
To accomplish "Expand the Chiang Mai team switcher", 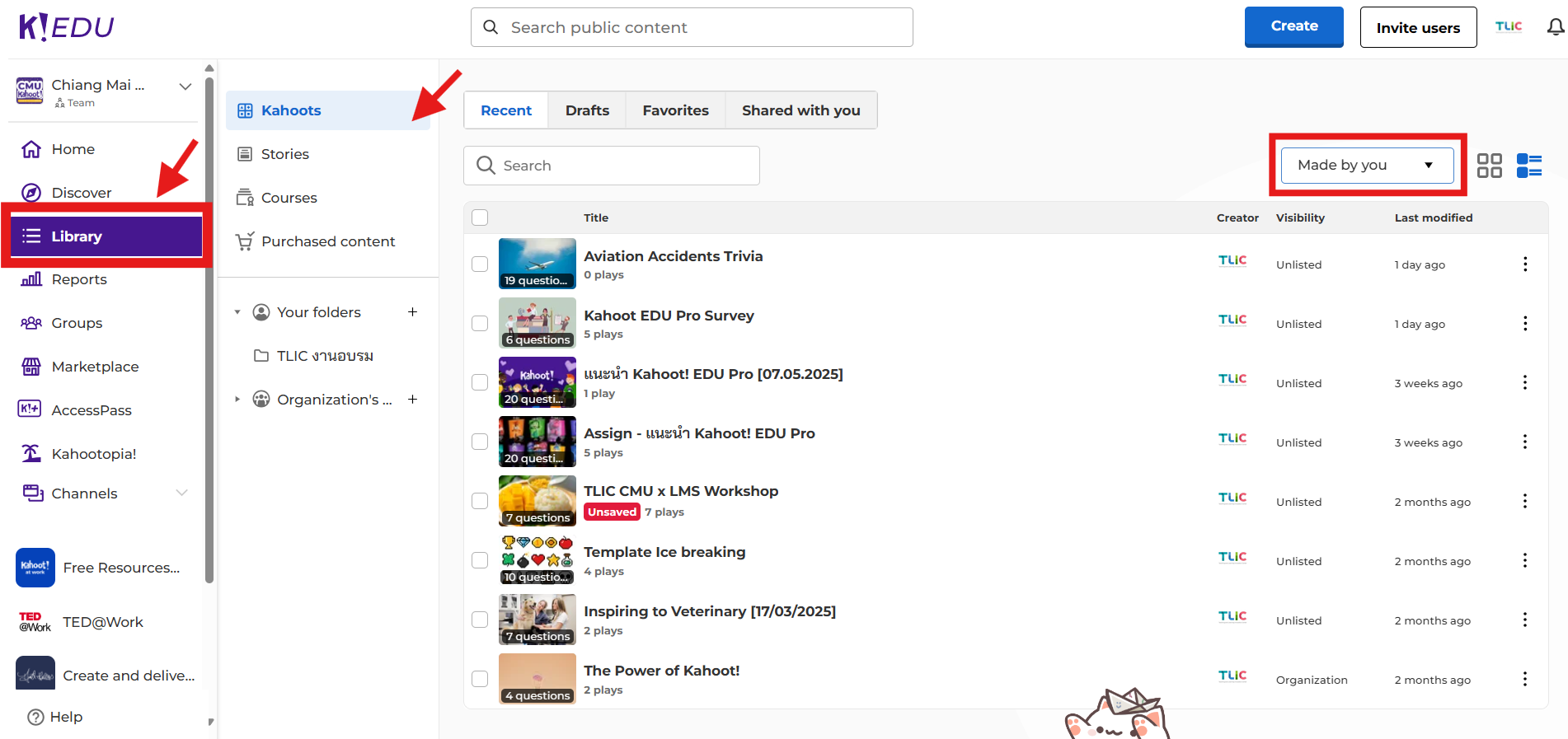I will (x=185, y=87).
